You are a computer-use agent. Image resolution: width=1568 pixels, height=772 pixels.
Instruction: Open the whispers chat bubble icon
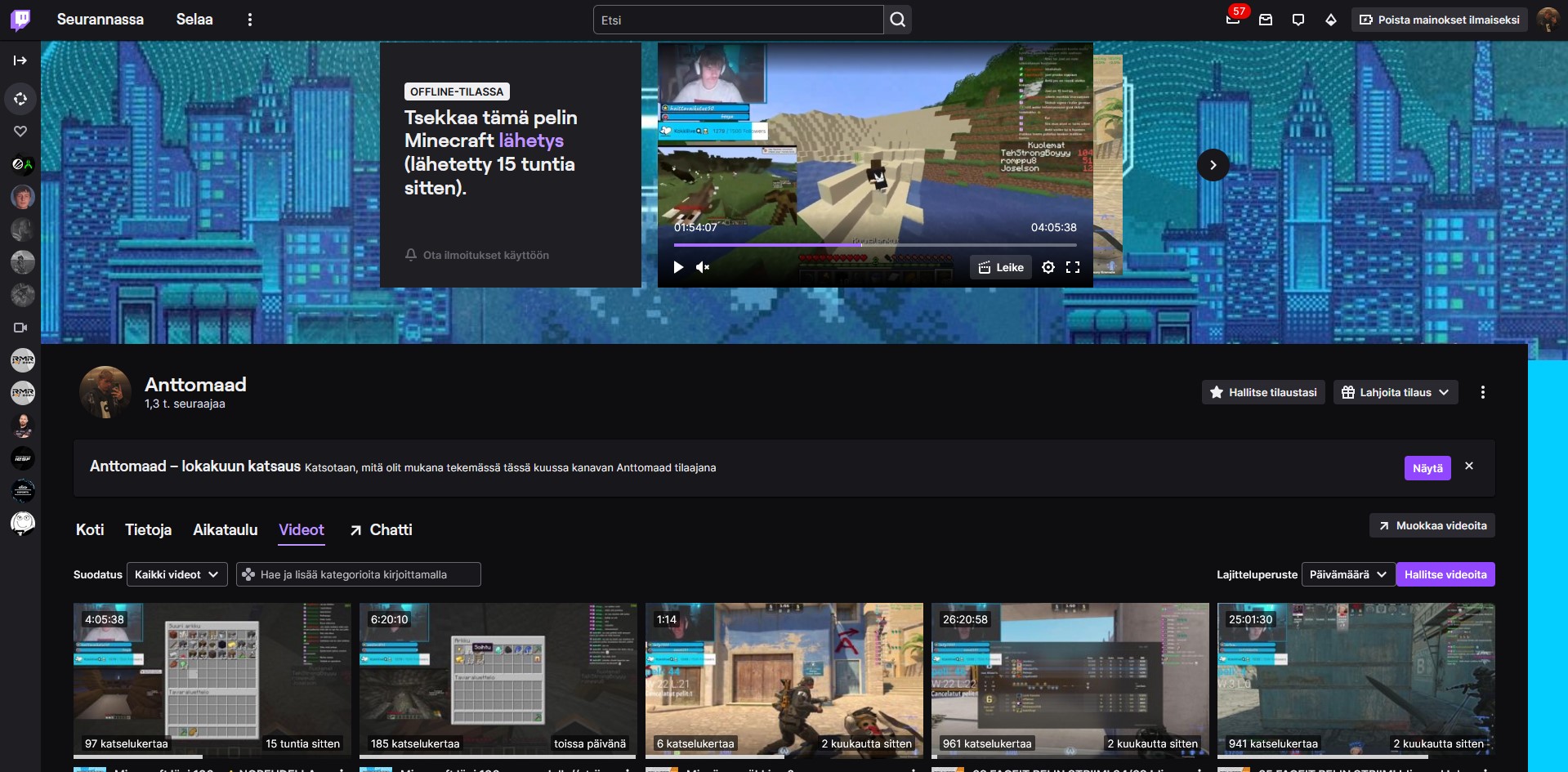tap(1298, 20)
